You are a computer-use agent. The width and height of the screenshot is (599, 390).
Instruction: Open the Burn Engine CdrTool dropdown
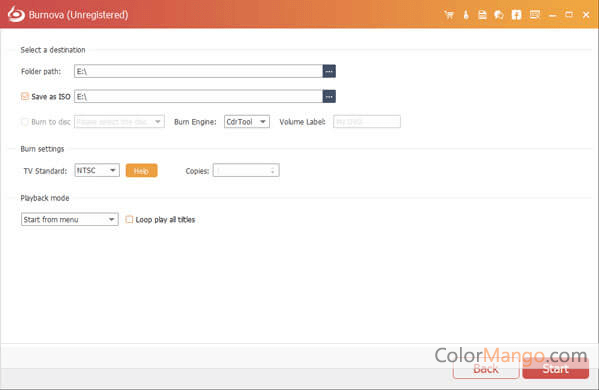247,122
